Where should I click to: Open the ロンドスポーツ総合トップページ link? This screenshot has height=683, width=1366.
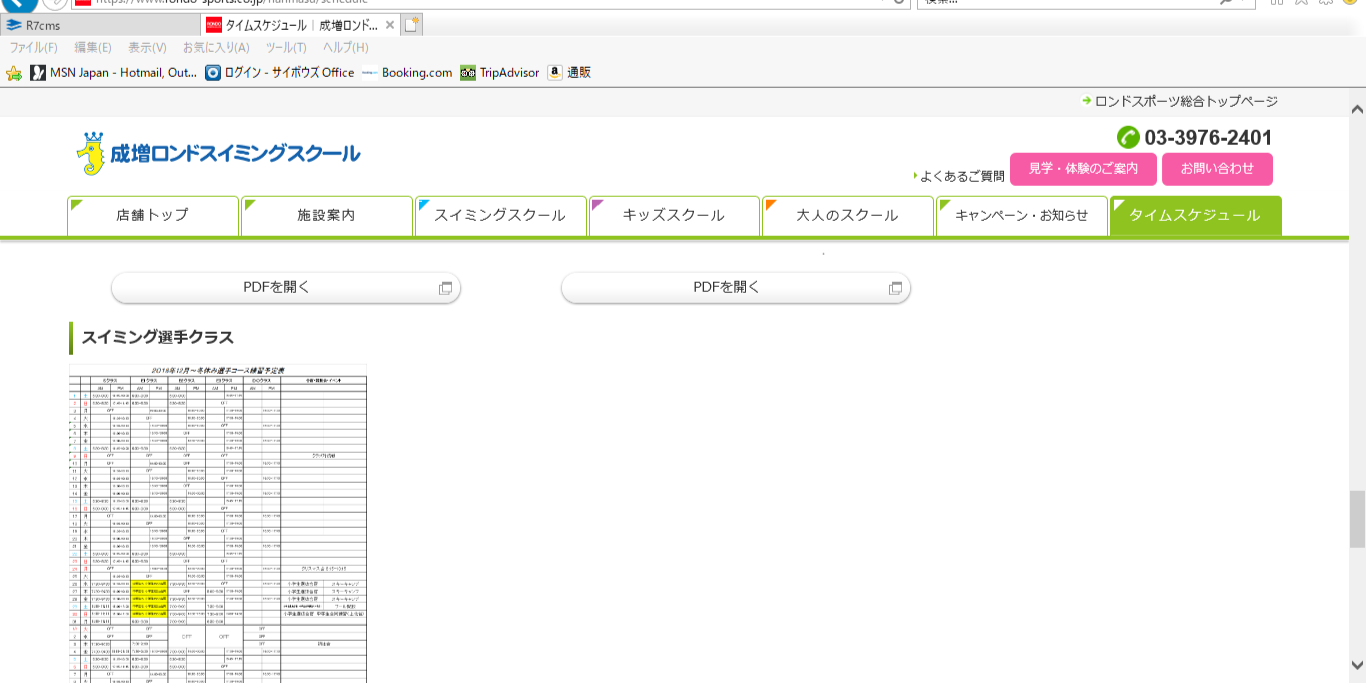(x=1185, y=101)
